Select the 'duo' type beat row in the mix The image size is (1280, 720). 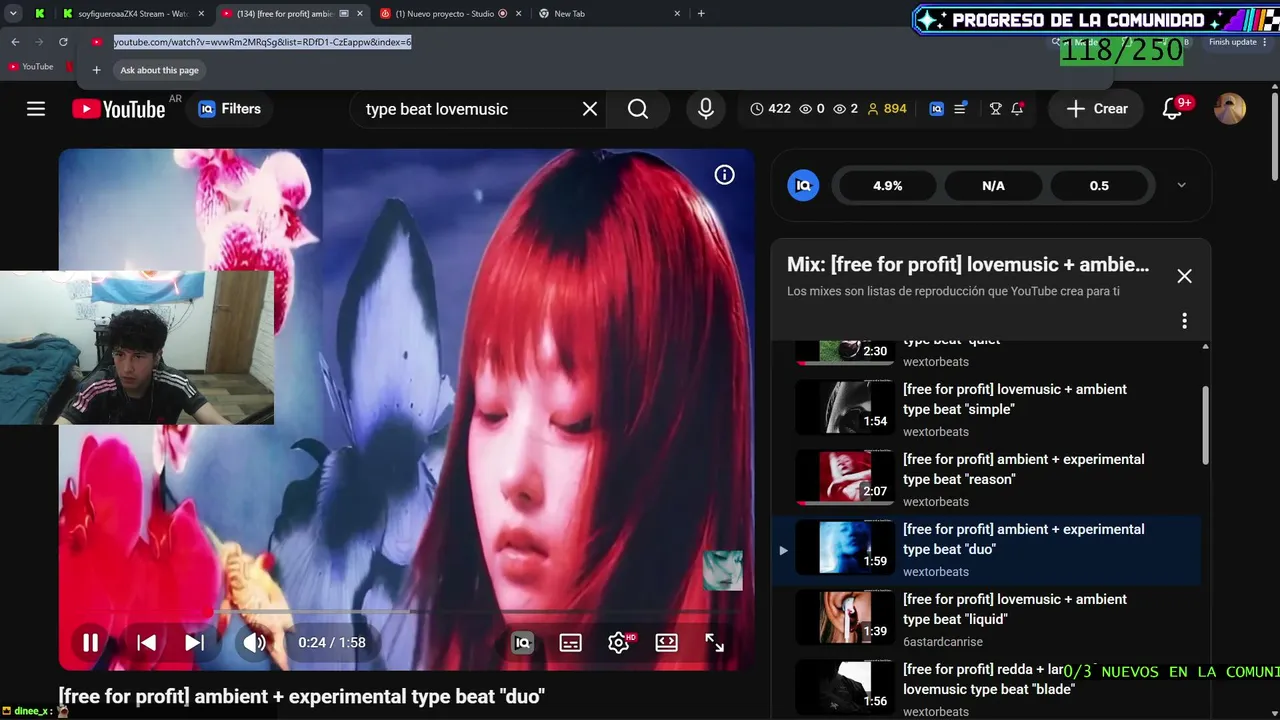pos(986,550)
